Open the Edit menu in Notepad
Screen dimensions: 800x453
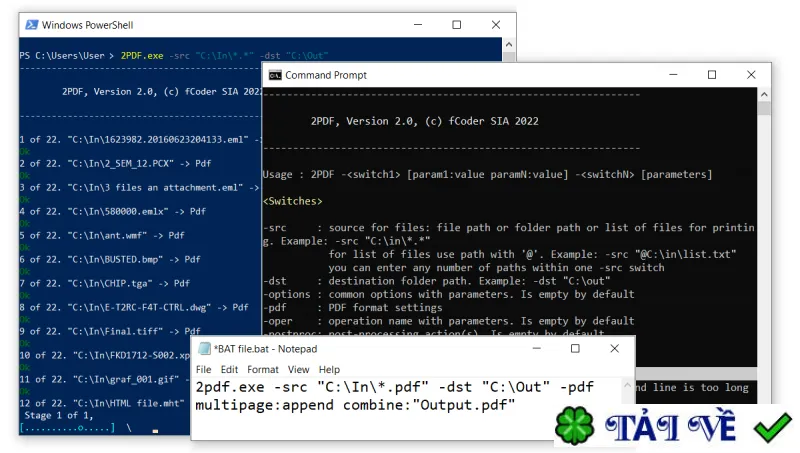point(229,369)
